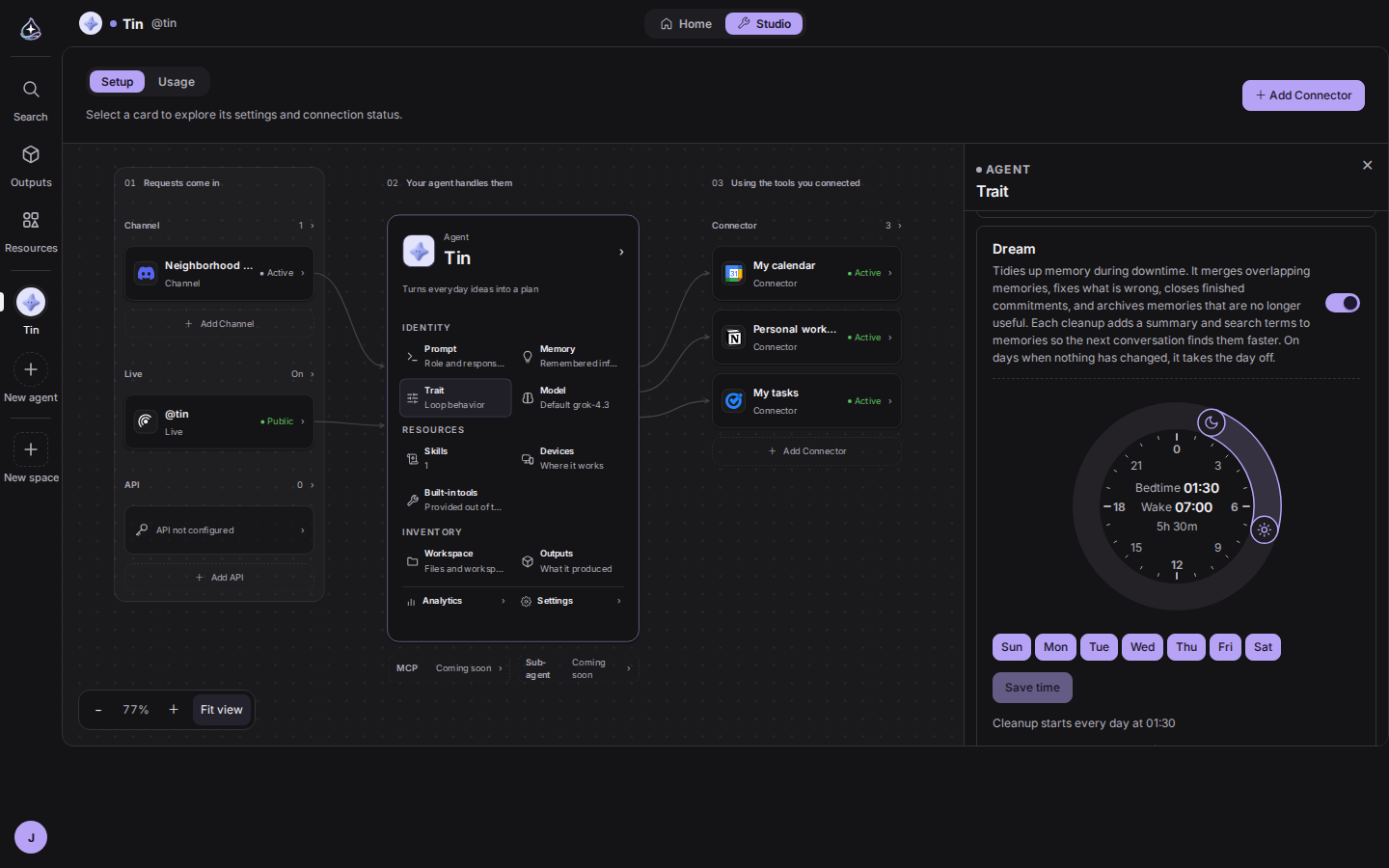Screen dimensions: 1389x868
Task: Toggle the Fri day chip
Action: tap(1225, 647)
